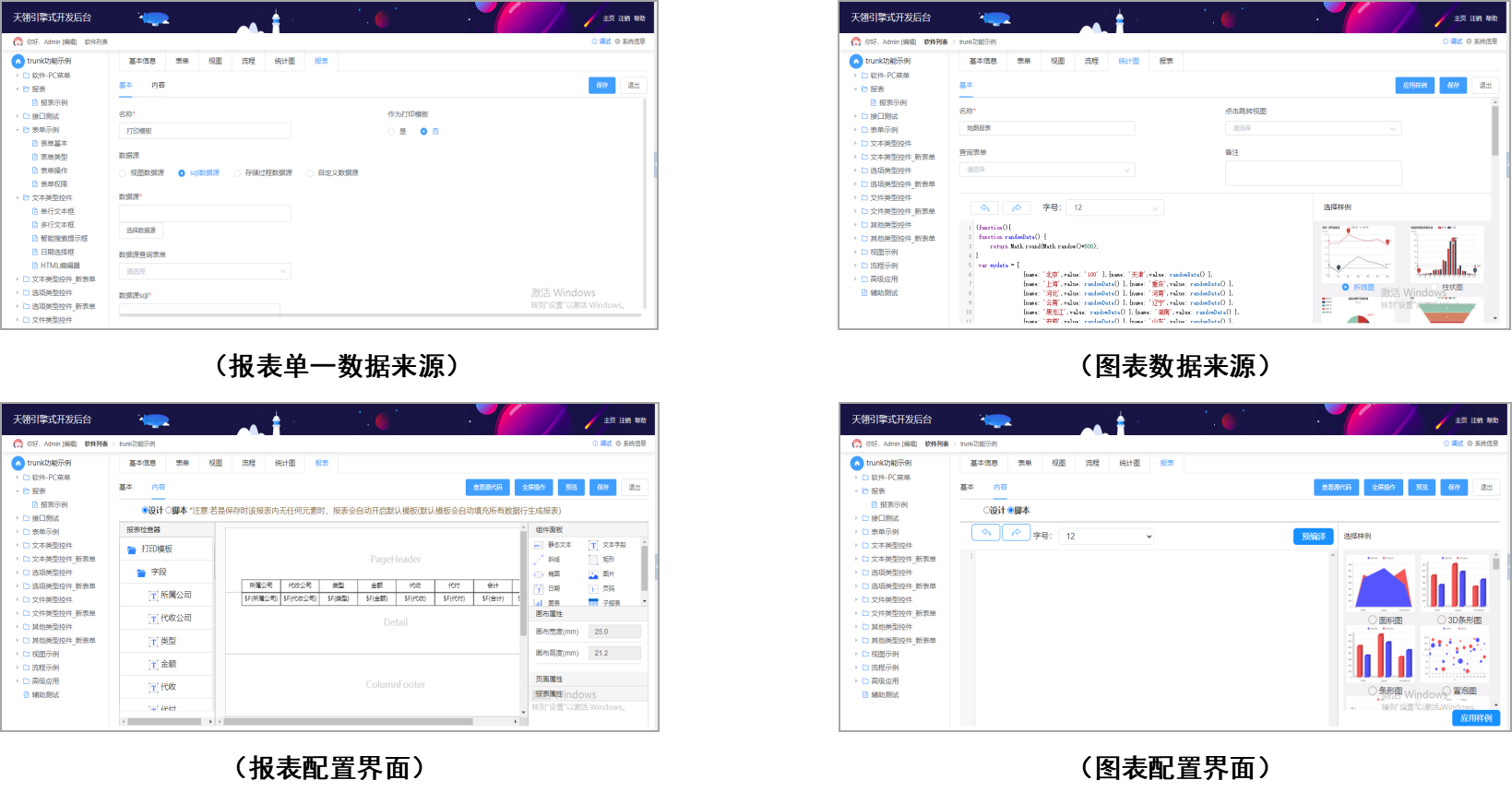The height and width of the screenshot is (792, 1512).
Task: Select the 文本字段 text field component
Action: click(x=593, y=545)
